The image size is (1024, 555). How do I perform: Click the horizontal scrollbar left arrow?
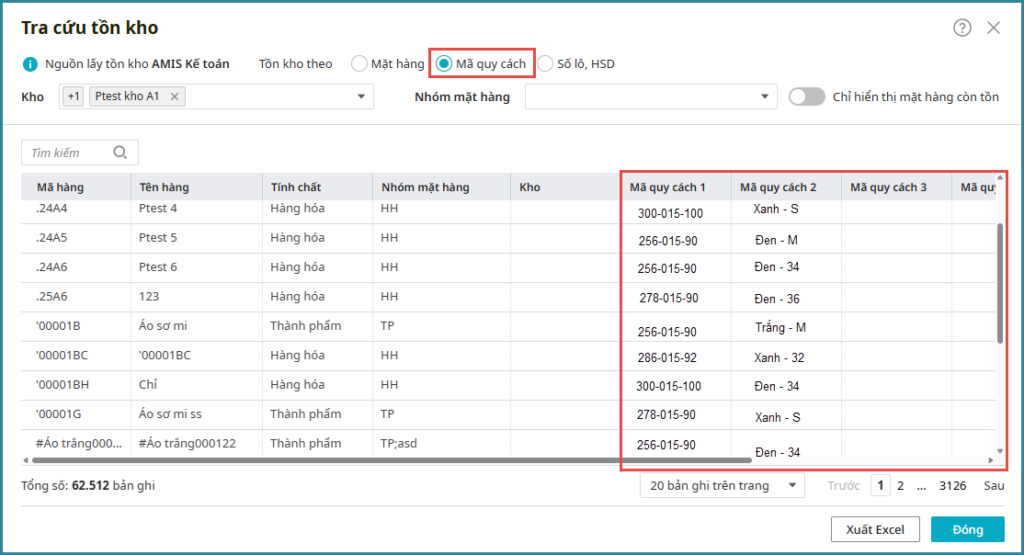(26, 460)
